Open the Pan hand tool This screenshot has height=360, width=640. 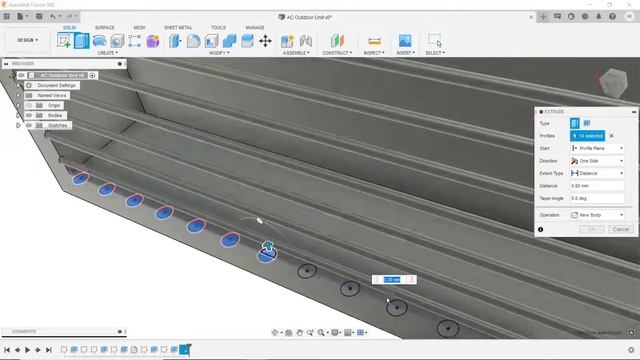[299, 333]
